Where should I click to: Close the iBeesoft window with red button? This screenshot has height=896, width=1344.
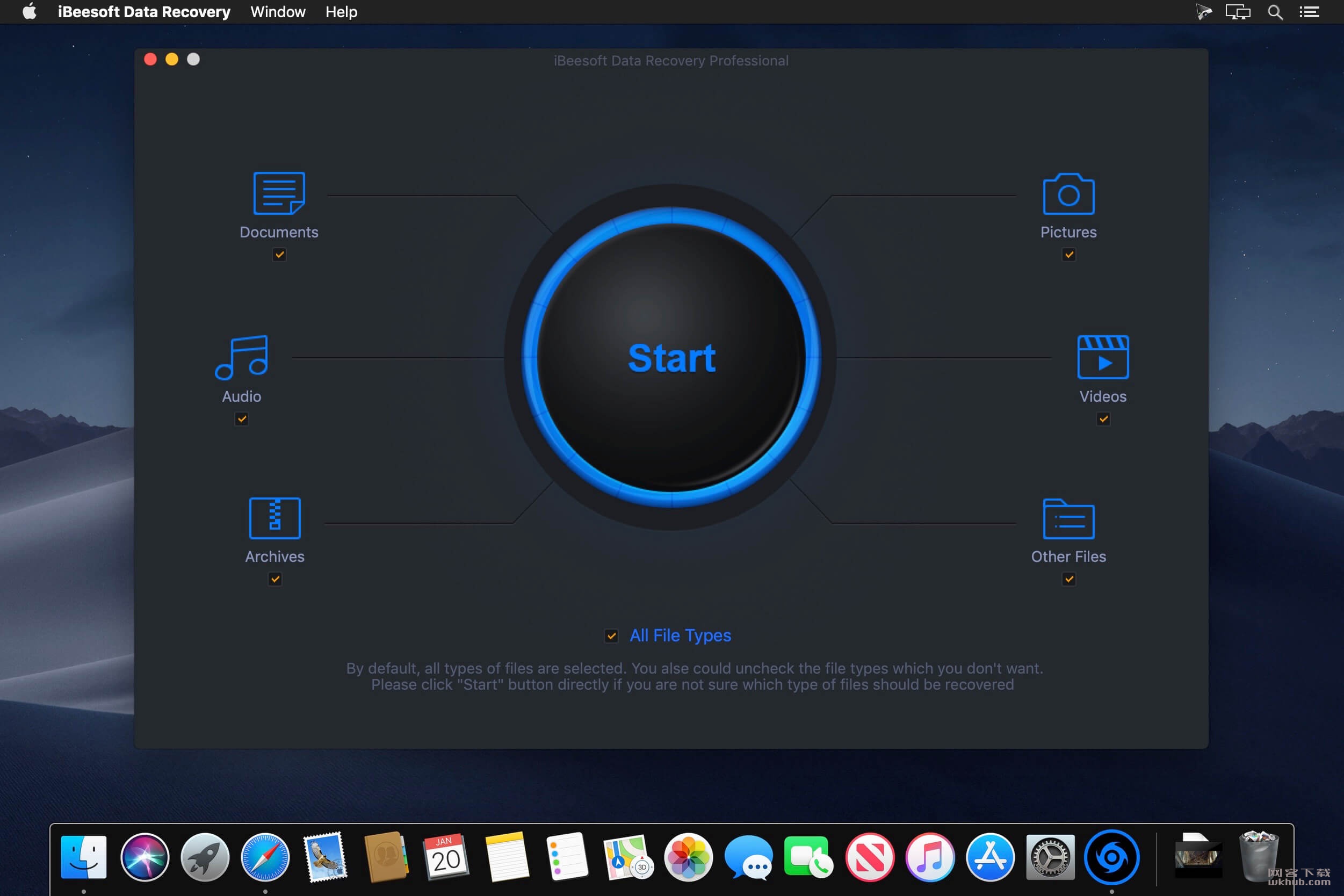[150, 60]
